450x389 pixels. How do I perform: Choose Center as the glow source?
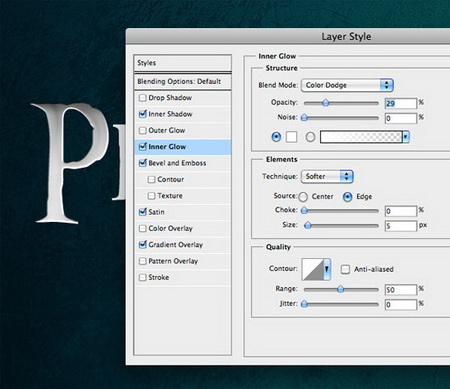303,197
